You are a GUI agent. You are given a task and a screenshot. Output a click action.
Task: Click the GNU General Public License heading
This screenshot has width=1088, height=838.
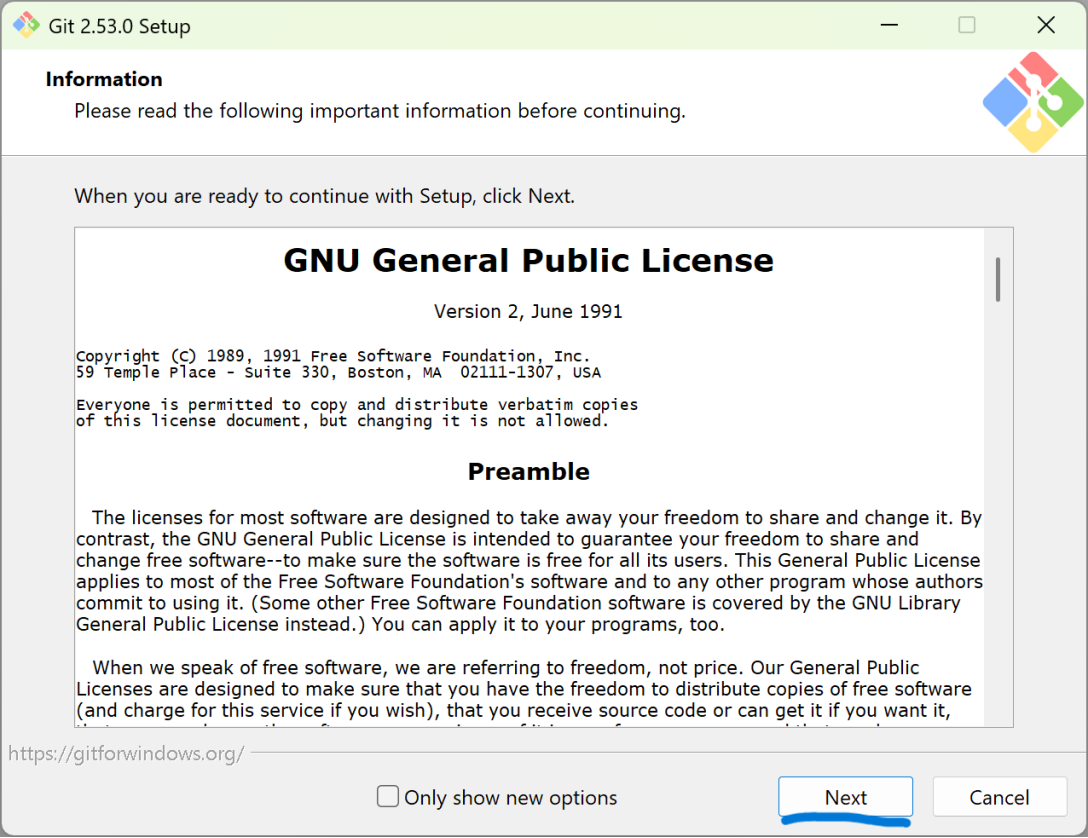click(528, 261)
